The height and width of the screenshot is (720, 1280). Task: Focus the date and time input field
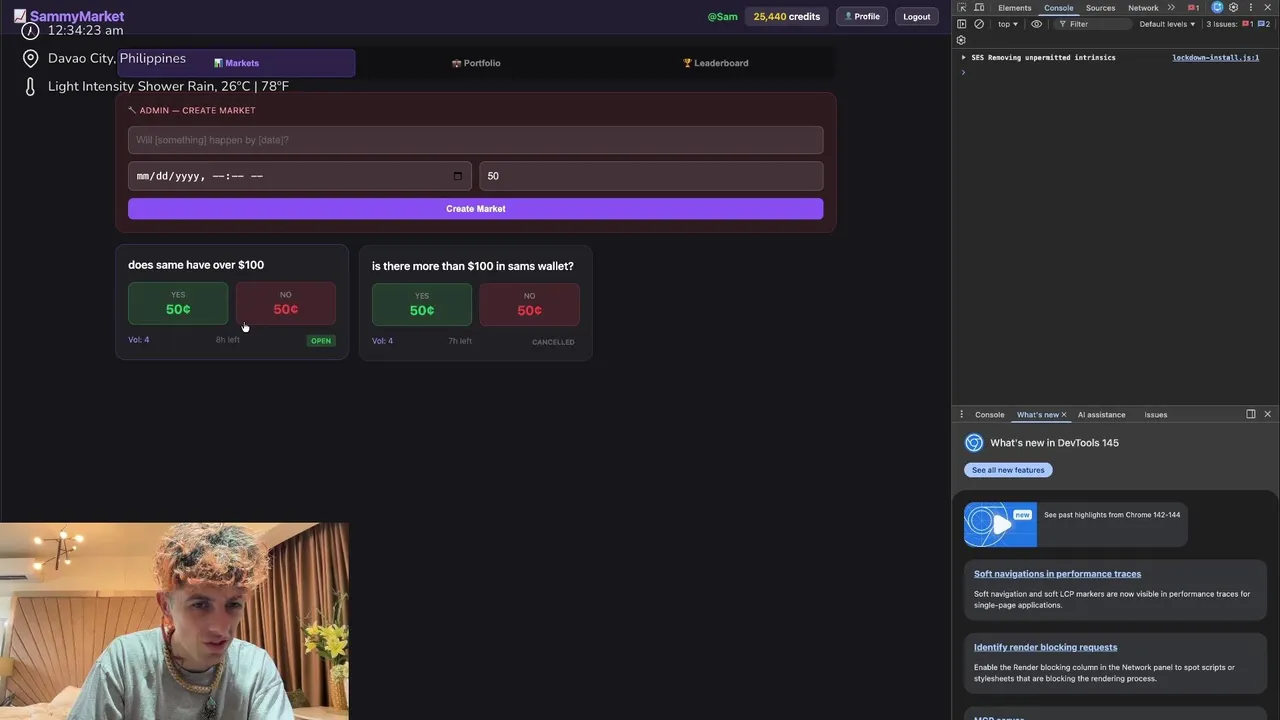pyautogui.click(x=300, y=176)
